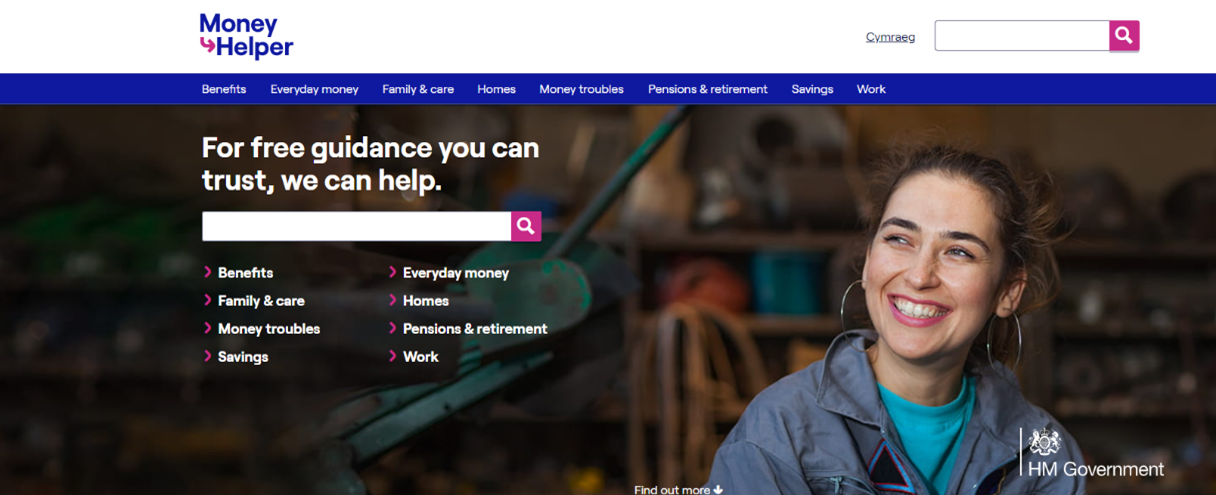Viewport: 1216px width, 495px height.
Task: Click the hero search magnifier button
Action: [x=526, y=226]
